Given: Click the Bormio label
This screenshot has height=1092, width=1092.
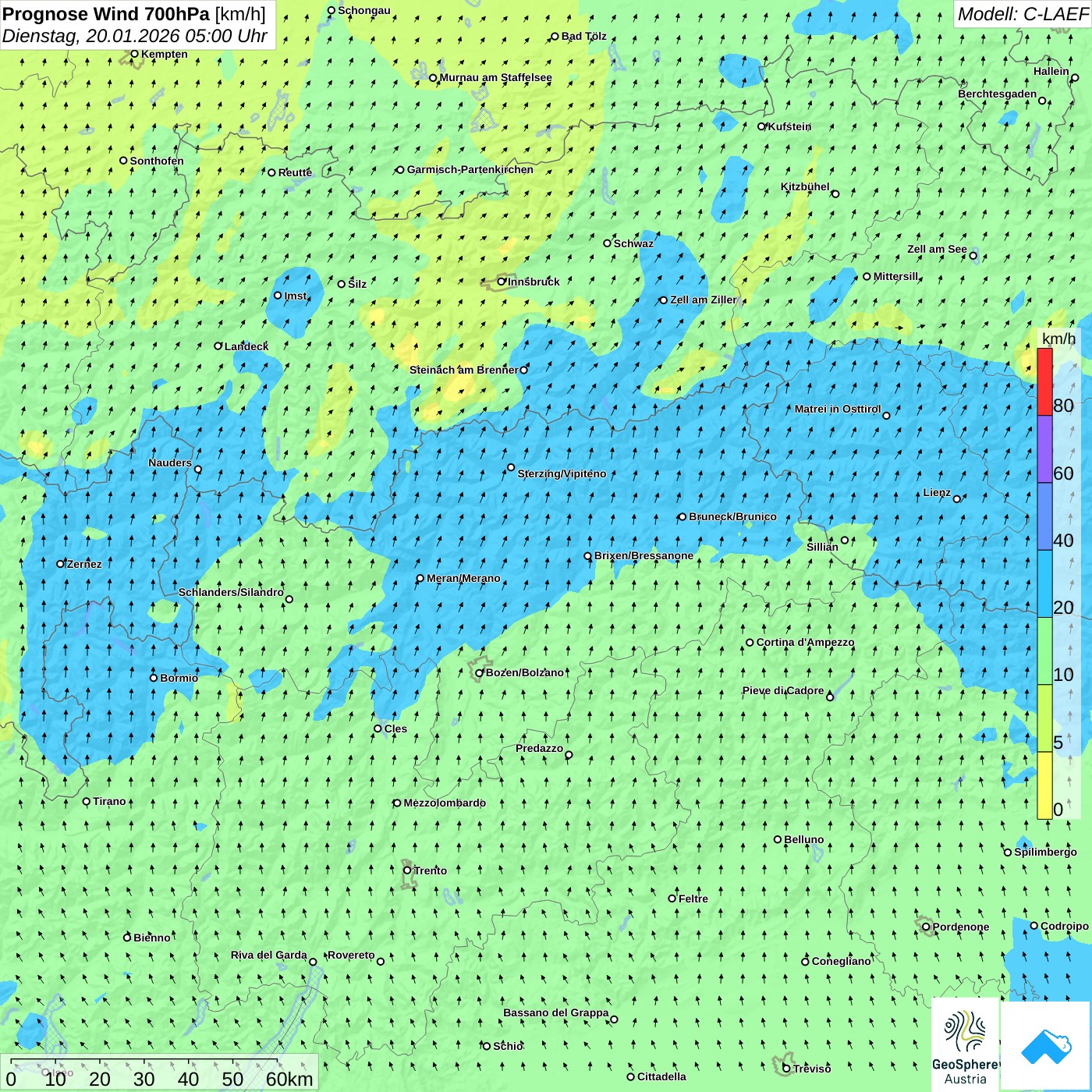Looking at the screenshot, I should [x=179, y=678].
